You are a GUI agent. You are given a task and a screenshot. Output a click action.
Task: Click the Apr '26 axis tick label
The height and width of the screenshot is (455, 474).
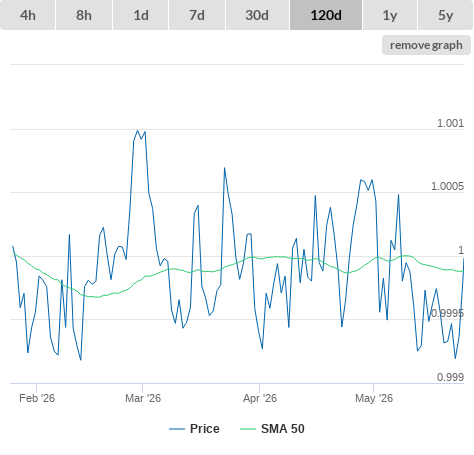coord(260,398)
